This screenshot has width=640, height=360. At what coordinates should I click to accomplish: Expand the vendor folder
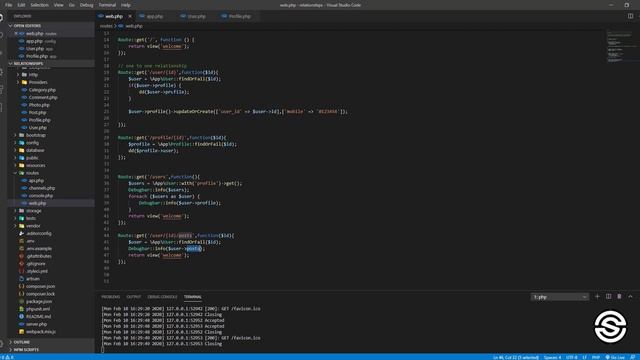coord(33,226)
